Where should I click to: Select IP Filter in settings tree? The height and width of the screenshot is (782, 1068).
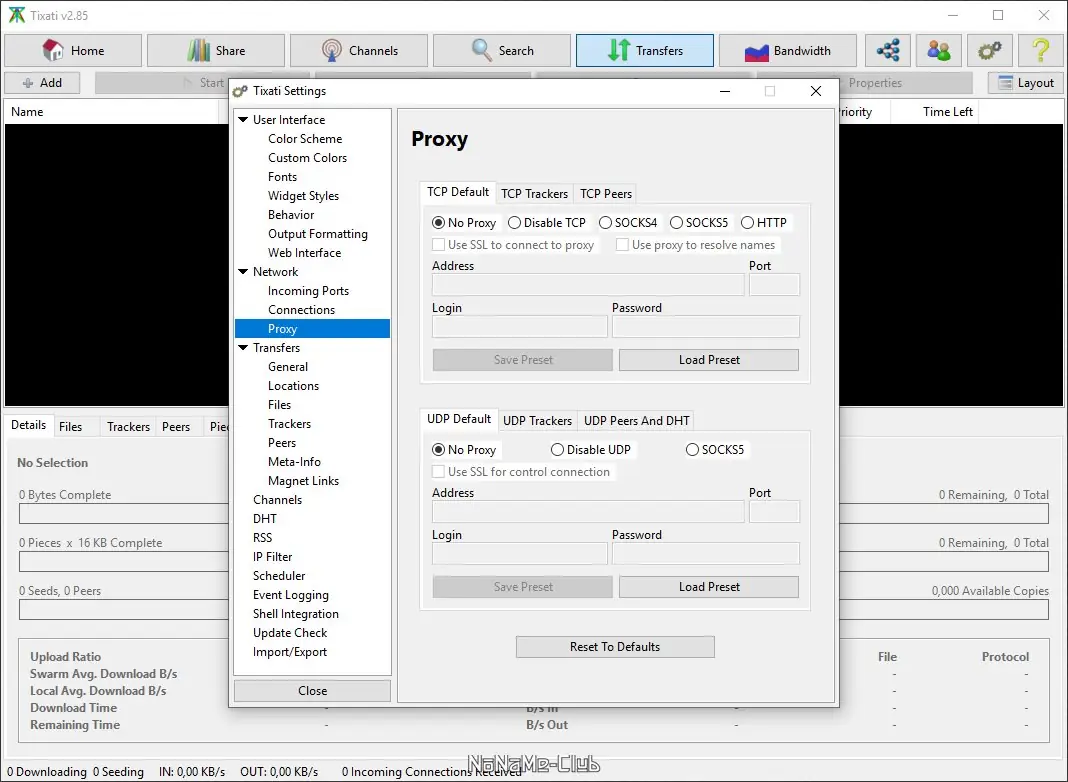click(272, 557)
